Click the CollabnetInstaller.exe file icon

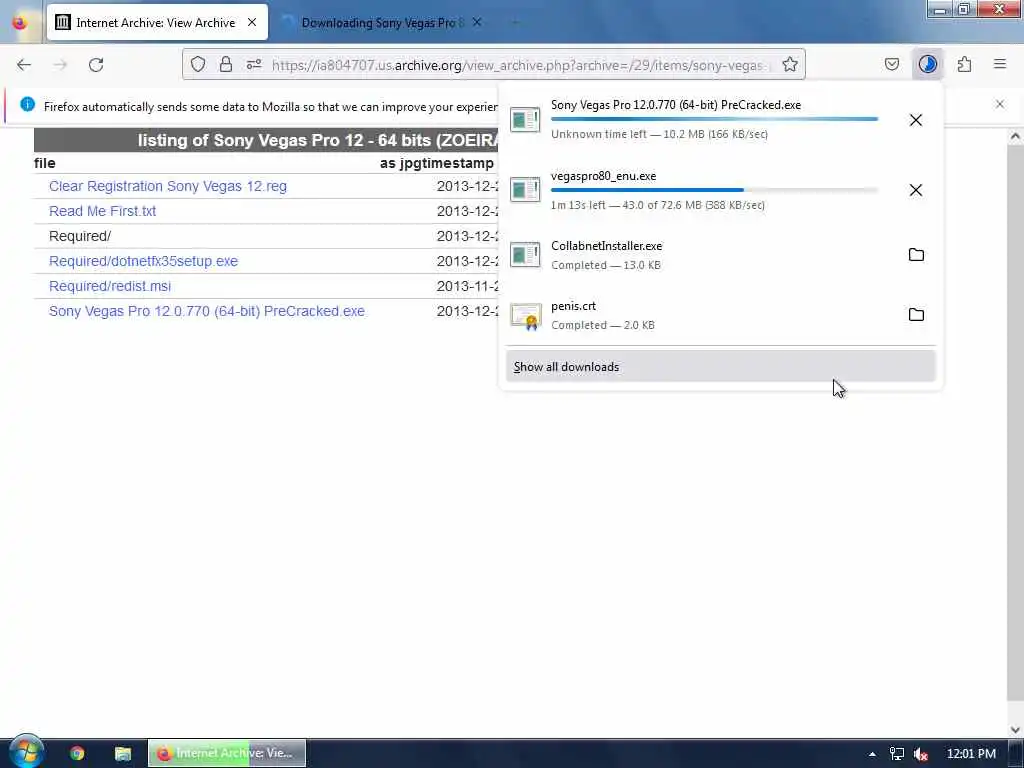(525, 255)
